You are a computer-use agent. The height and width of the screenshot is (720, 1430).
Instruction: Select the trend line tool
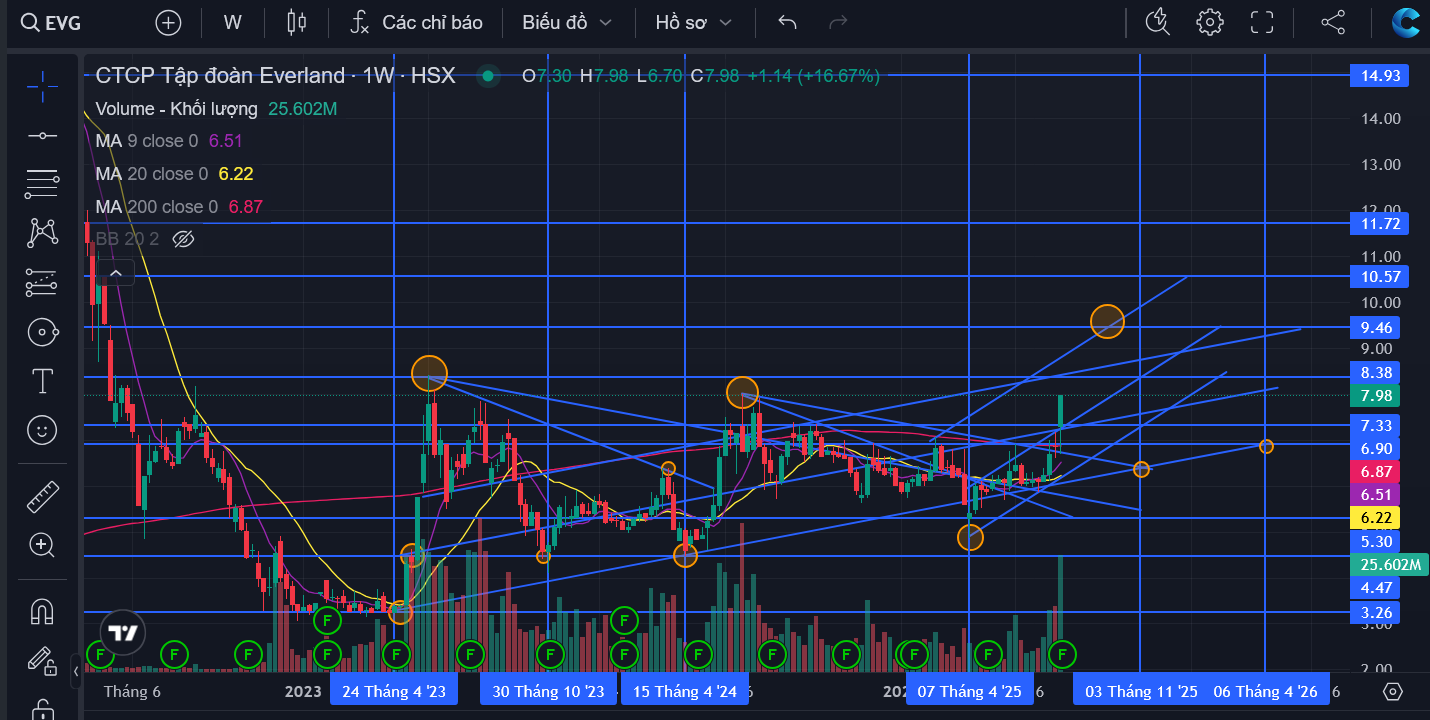(42, 135)
